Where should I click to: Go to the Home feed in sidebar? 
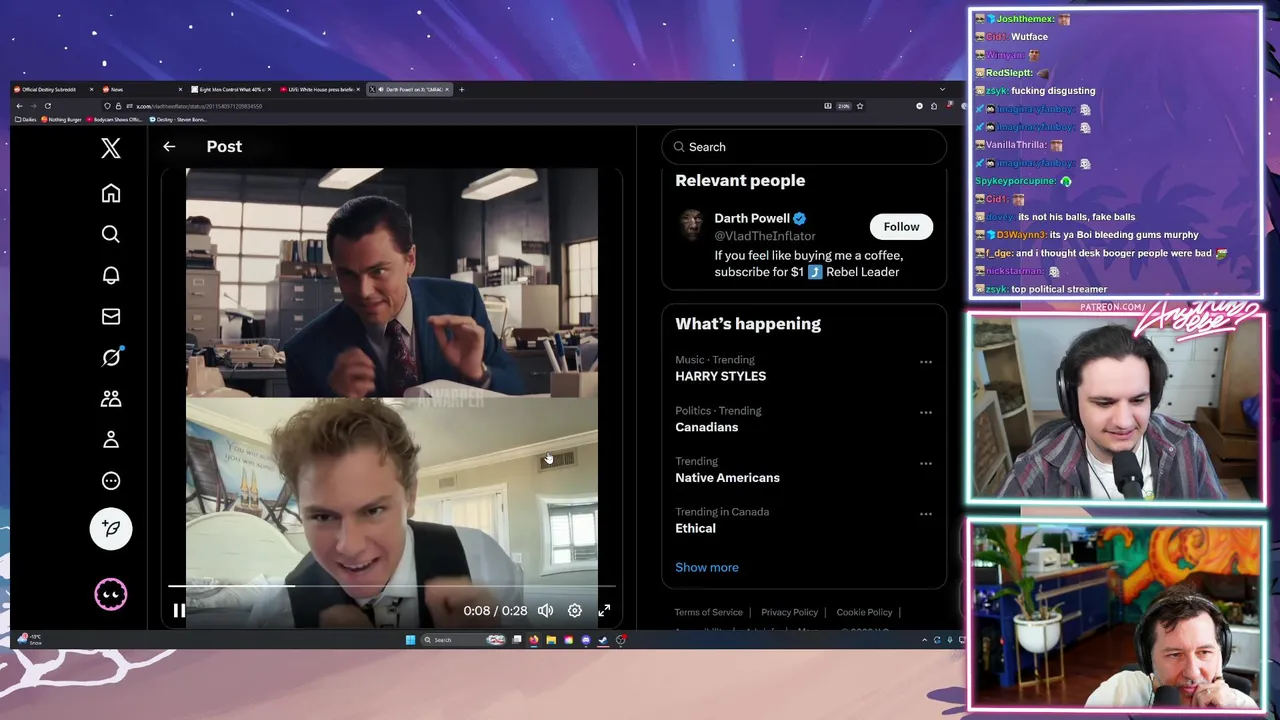point(111,193)
